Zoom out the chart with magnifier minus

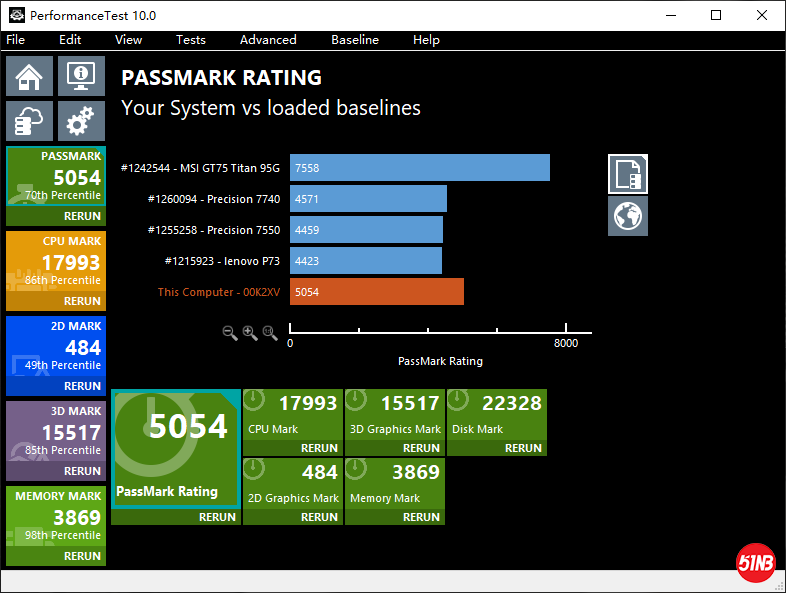pyautogui.click(x=230, y=333)
